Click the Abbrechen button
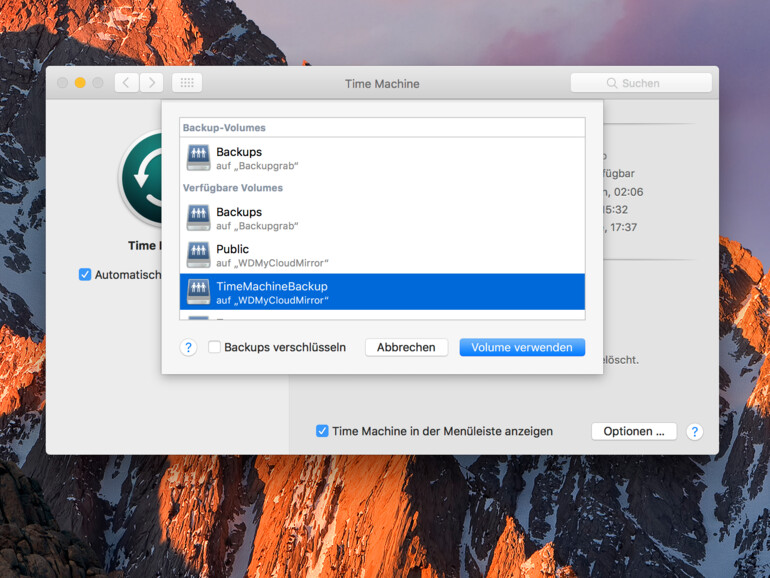The image size is (770, 578). (406, 347)
